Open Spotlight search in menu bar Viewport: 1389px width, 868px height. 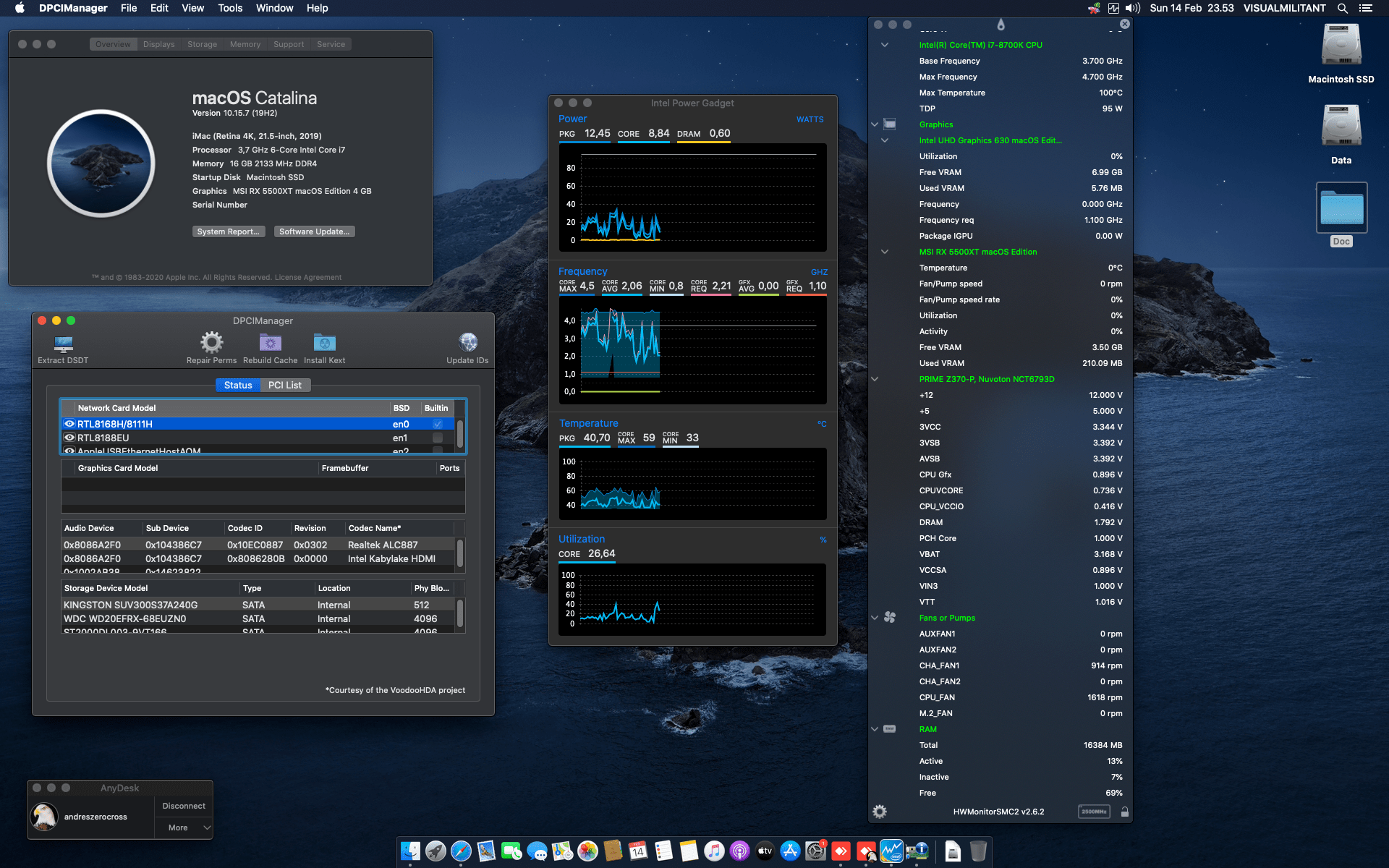point(1343,8)
